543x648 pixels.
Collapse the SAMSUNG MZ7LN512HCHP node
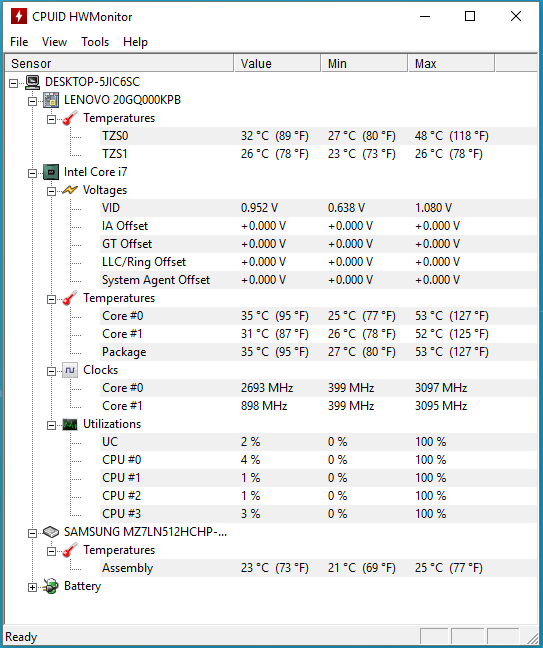point(32,534)
